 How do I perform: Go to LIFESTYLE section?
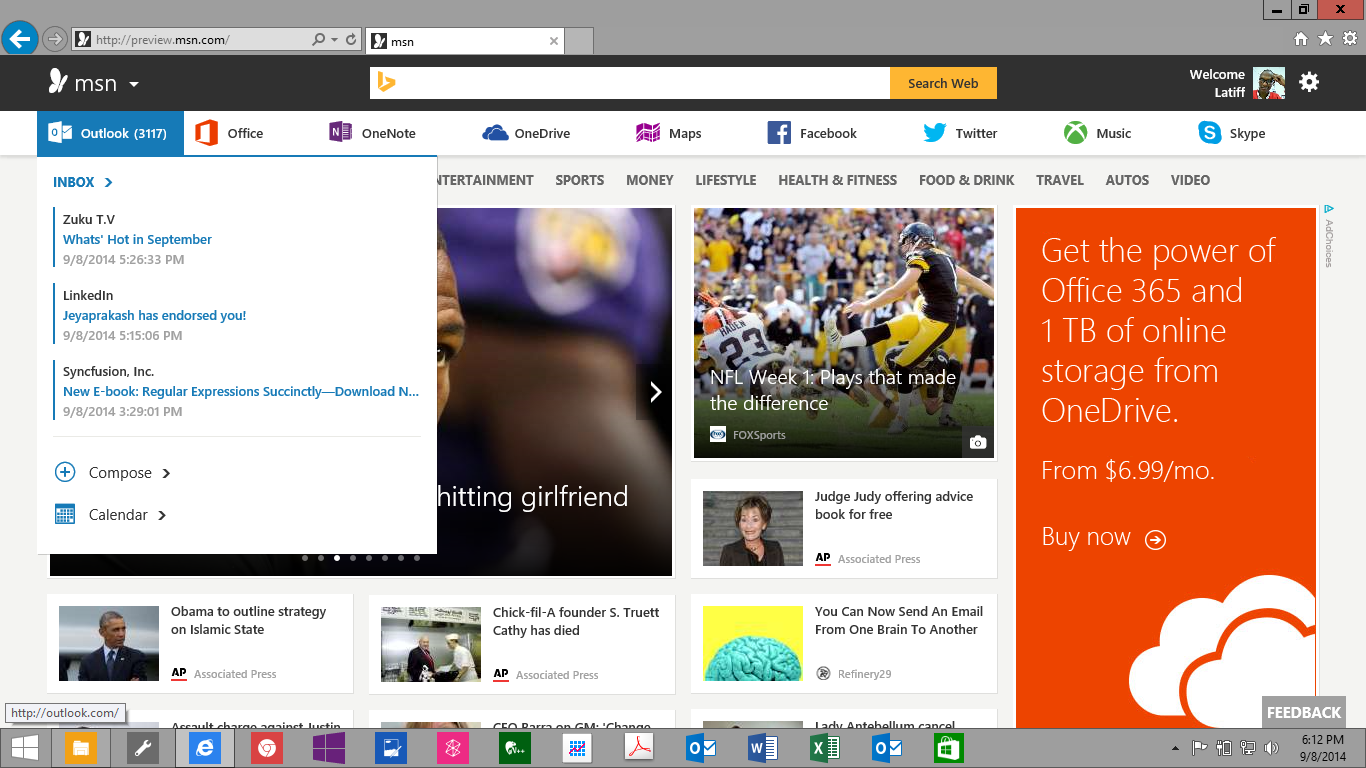coord(726,180)
